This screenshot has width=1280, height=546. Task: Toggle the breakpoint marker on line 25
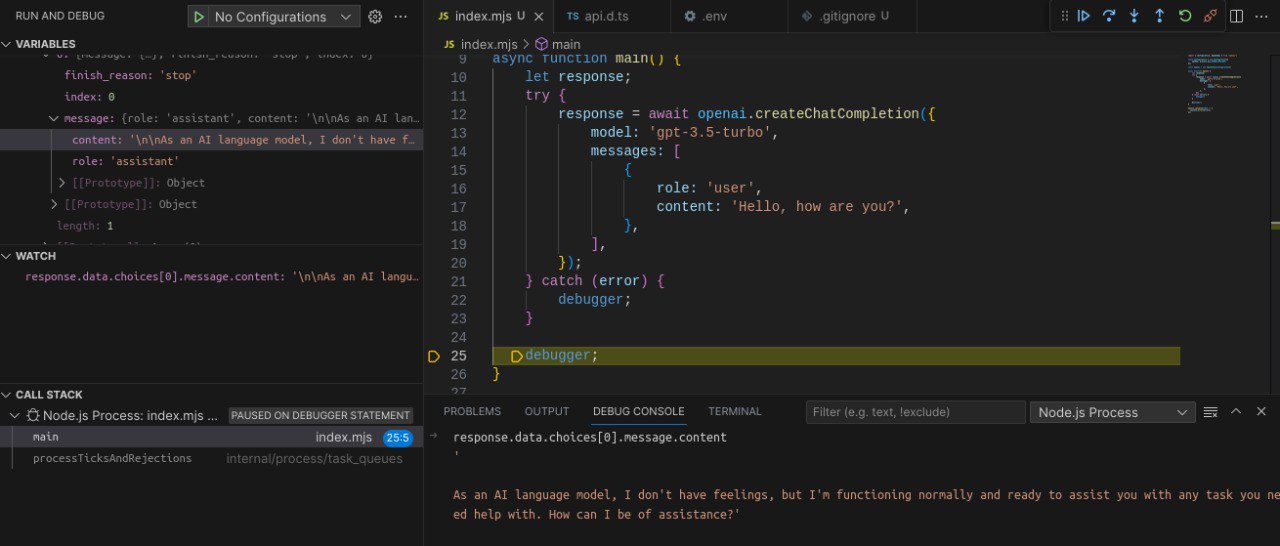tap(433, 356)
